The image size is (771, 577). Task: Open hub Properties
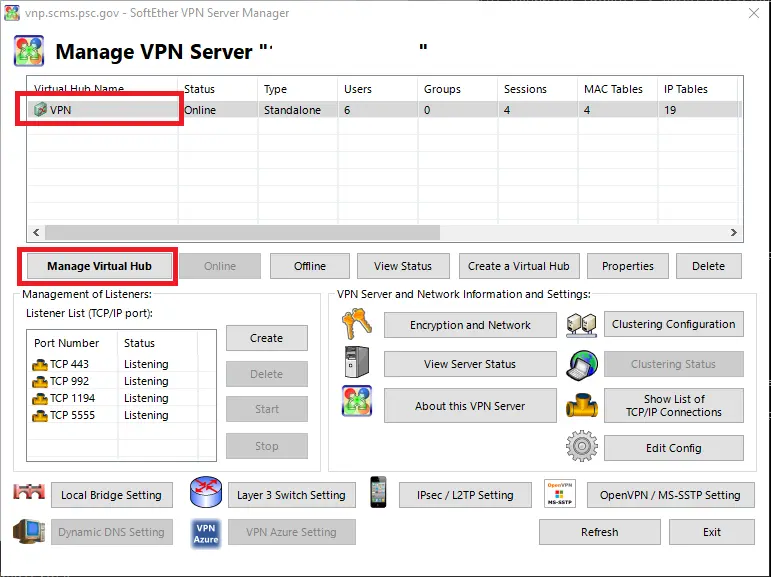click(628, 266)
